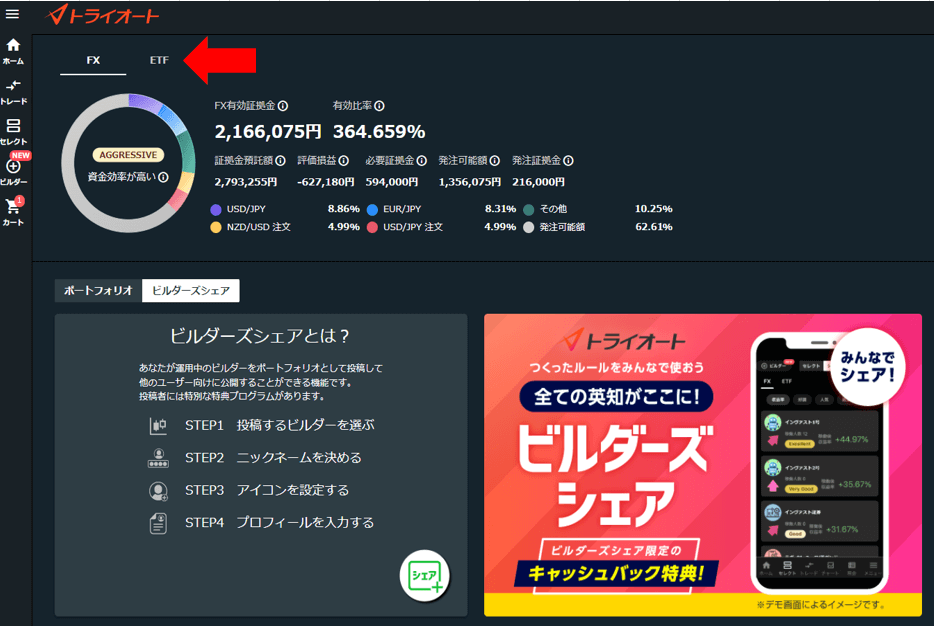This screenshot has height=626, width=934.
Task: Click the みんなでシェア! bubble on banner
Action: pos(867,366)
